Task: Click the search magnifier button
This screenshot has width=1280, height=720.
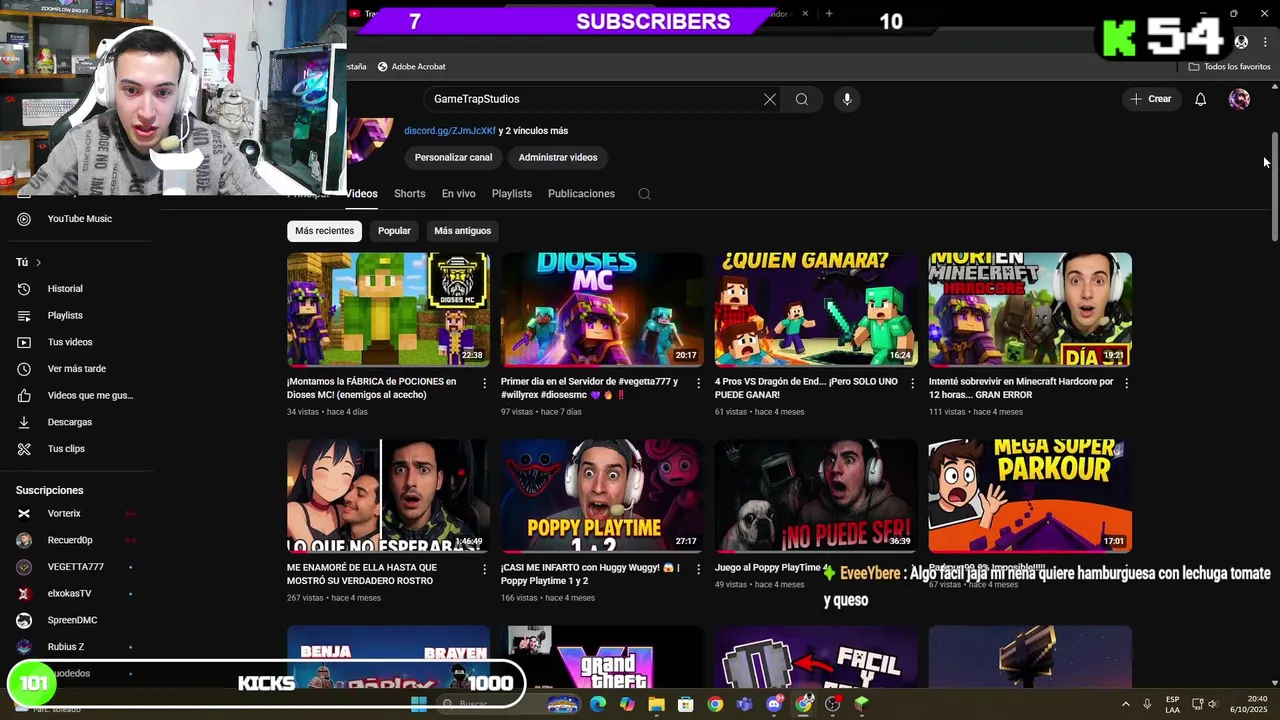Action: click(802, 99)
